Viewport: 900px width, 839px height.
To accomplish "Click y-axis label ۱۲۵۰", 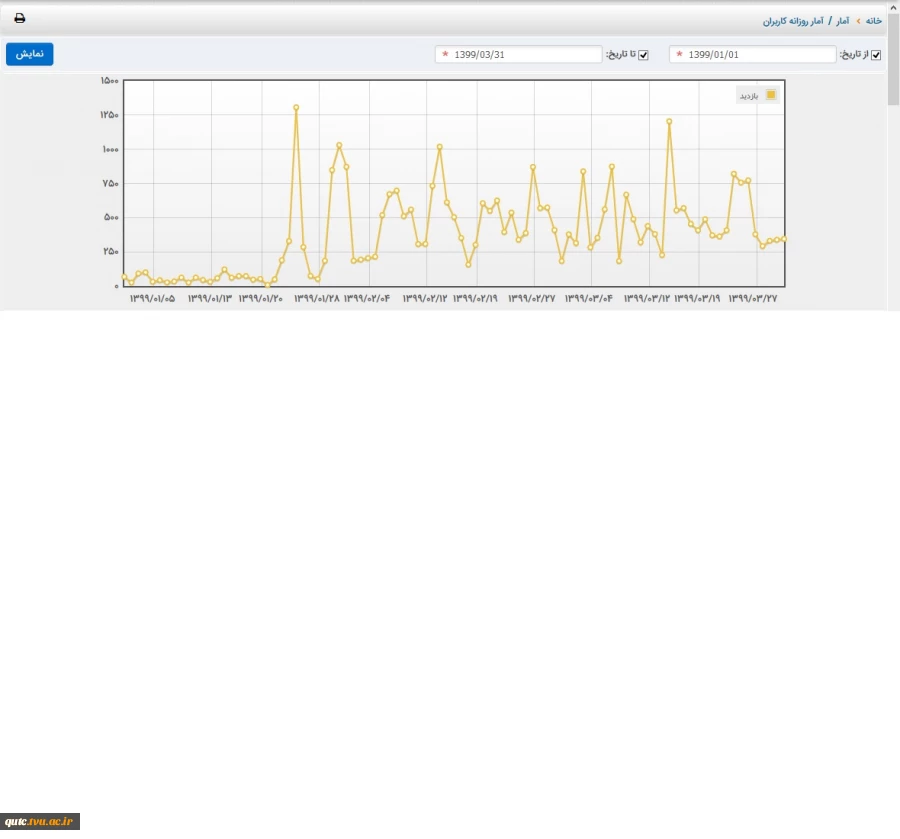I will (110, 115).
